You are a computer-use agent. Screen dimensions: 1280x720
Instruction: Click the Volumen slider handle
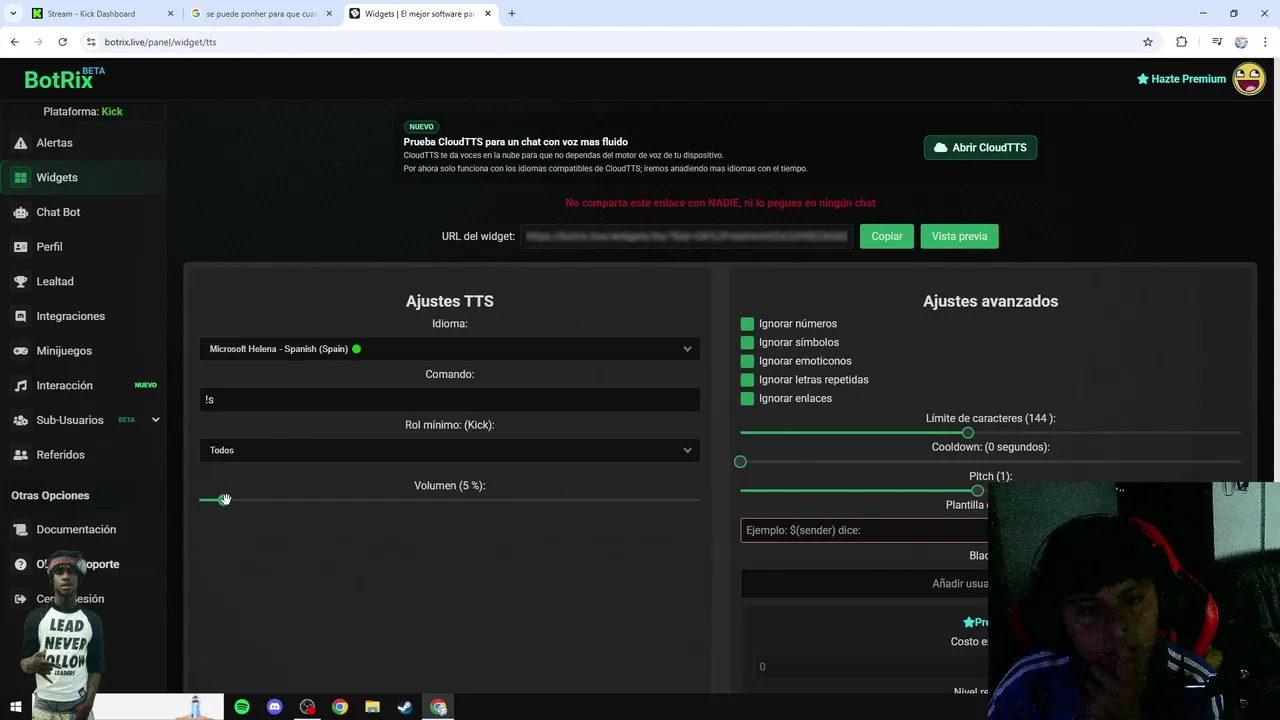point(224,500)
